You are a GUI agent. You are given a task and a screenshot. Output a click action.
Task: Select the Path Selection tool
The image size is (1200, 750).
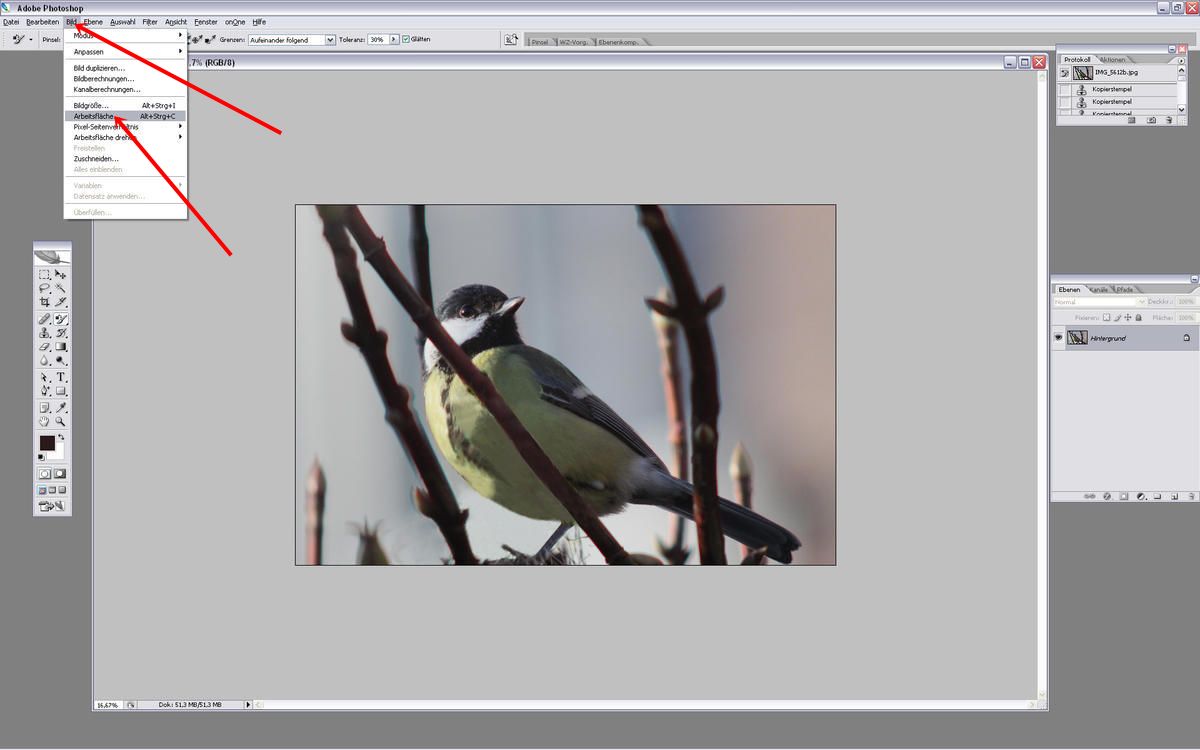tap(44, 378)
